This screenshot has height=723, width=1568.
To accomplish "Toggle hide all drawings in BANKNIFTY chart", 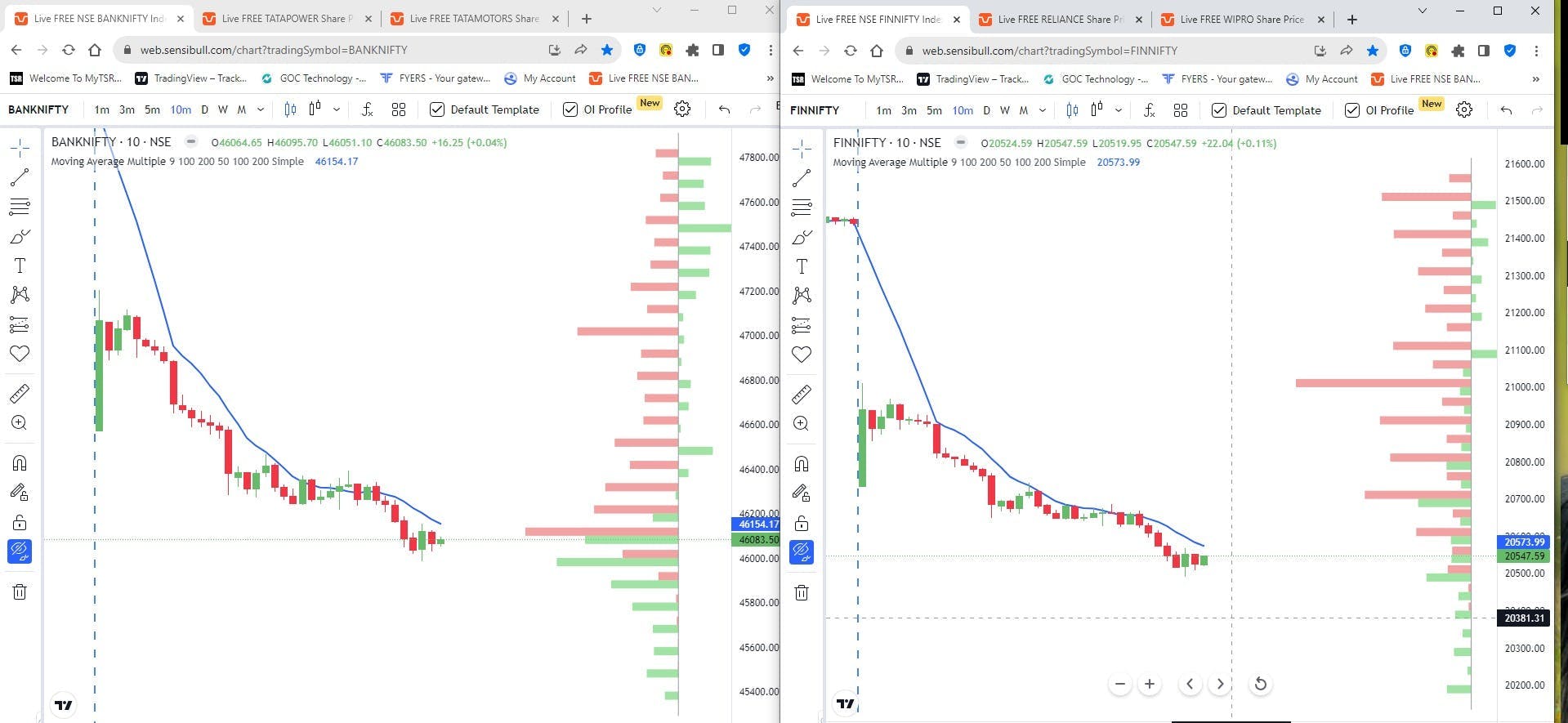I will click(x=20, y=551).
